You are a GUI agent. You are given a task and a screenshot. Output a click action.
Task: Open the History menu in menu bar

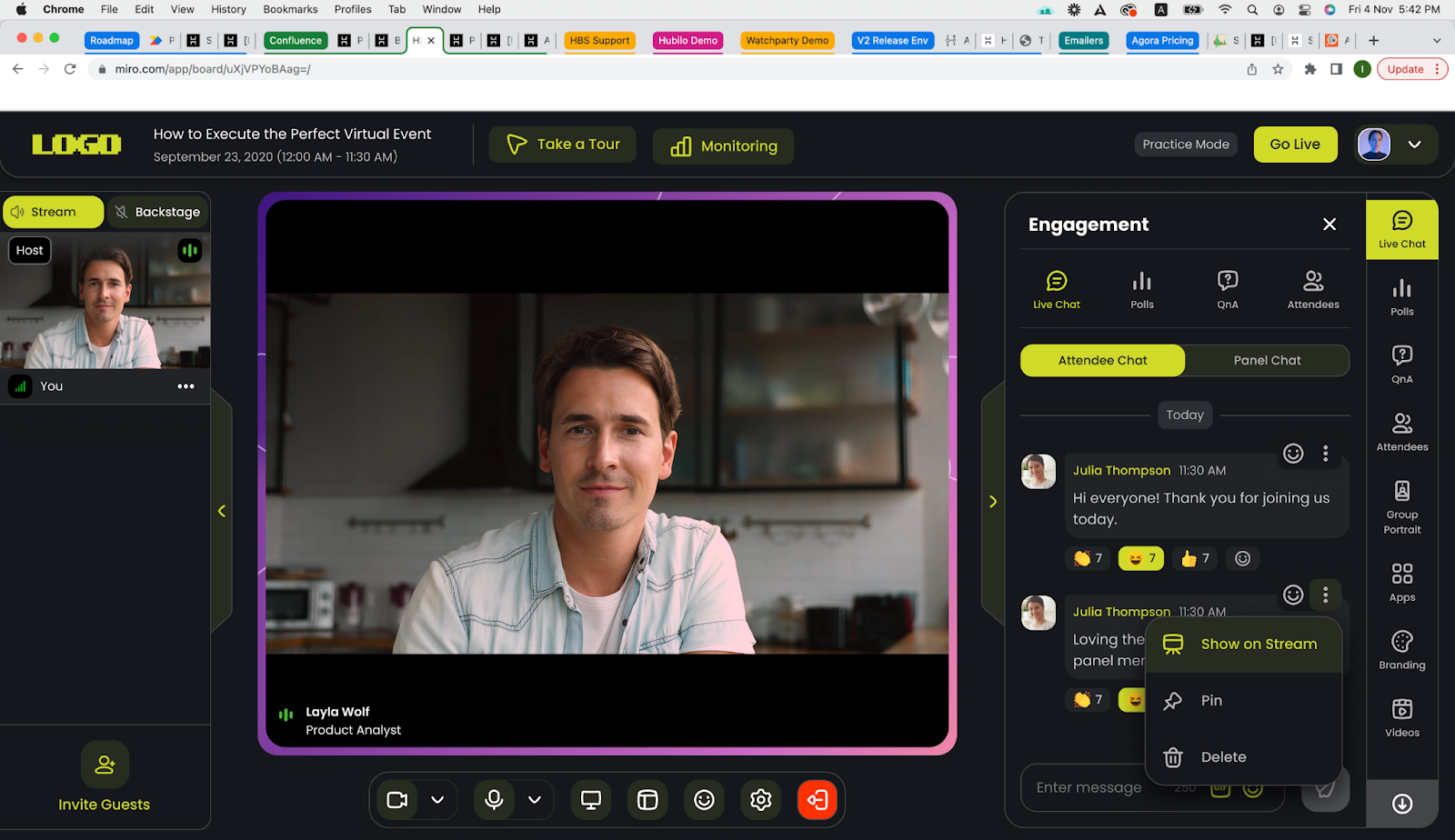coord(228,9)
